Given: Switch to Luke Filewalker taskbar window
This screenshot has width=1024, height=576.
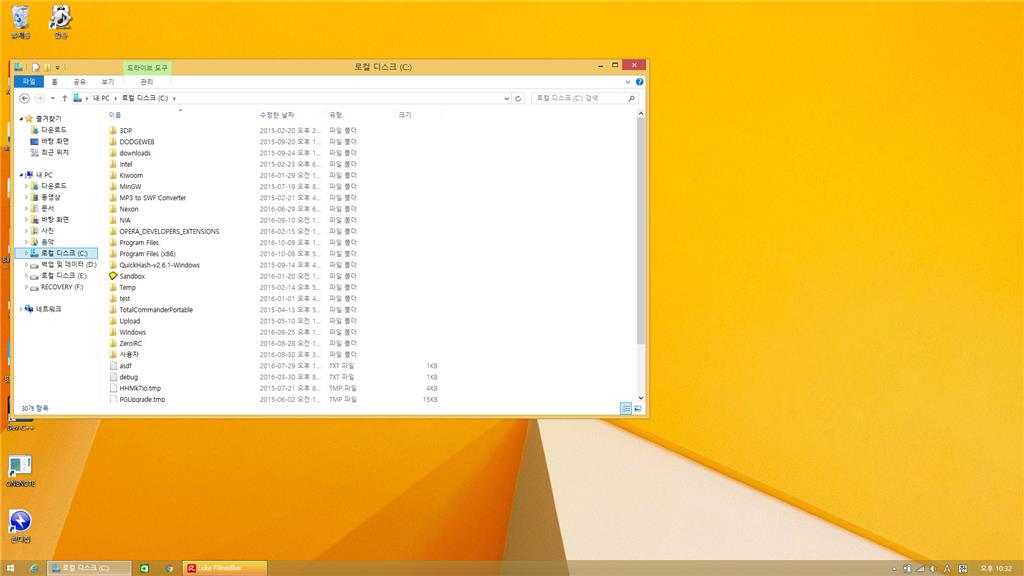Looking at the screenshot, I should [224, 568].
